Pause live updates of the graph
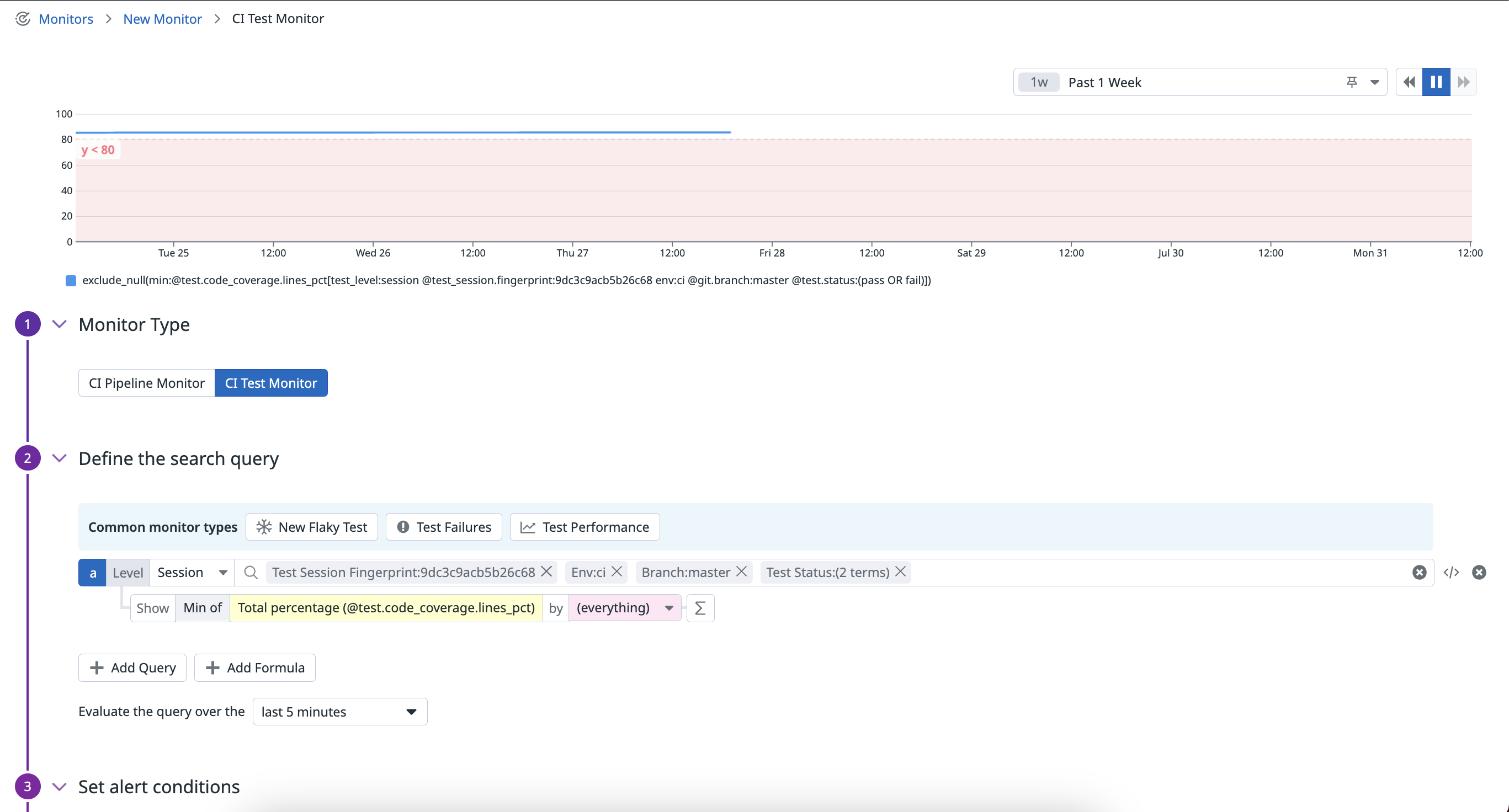Screen dimensions: 1509x812 [1436, 82]
